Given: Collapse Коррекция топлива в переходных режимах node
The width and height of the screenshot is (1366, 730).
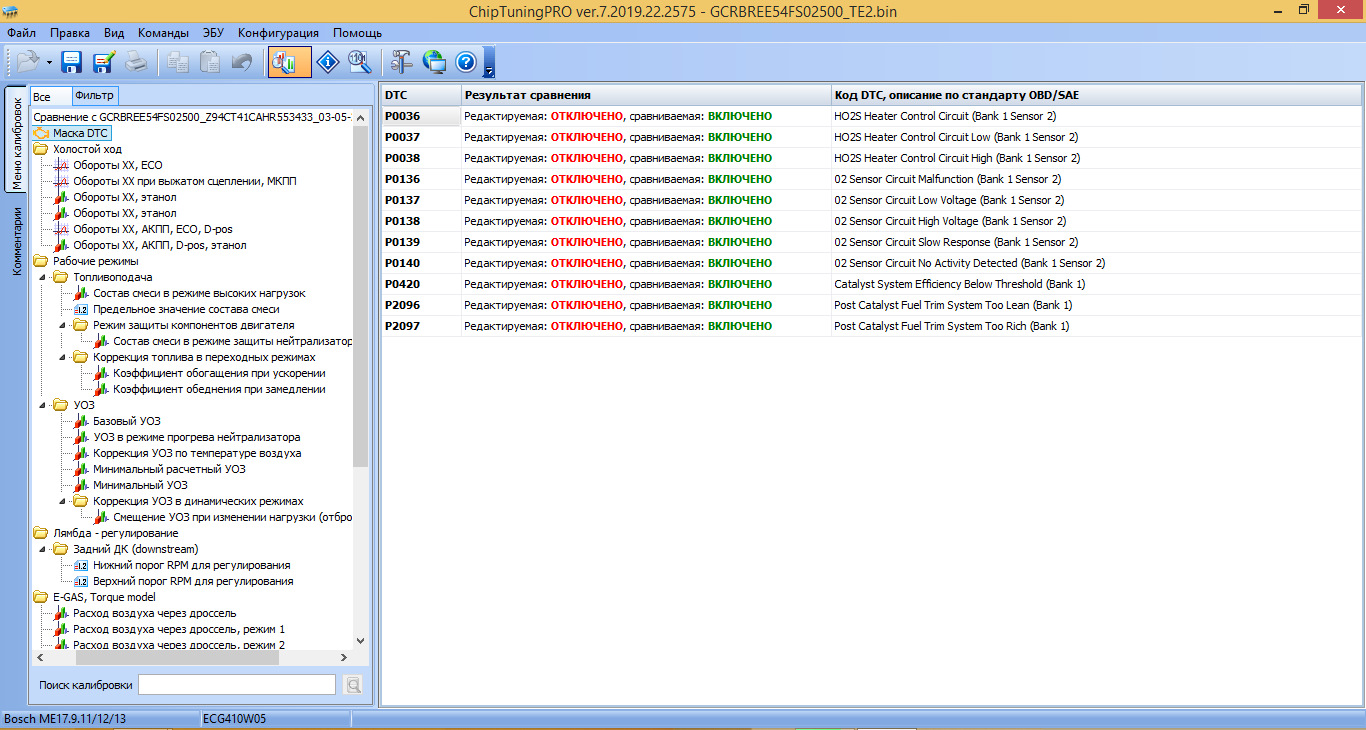Looking at the screenshot, I should 61,357.
